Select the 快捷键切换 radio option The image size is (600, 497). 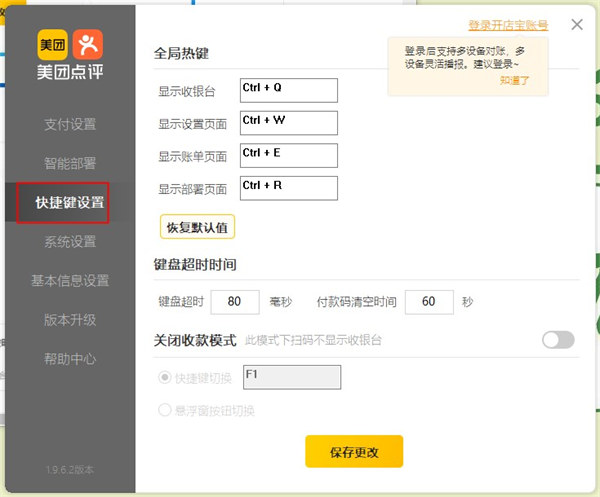tap(165, 377)
